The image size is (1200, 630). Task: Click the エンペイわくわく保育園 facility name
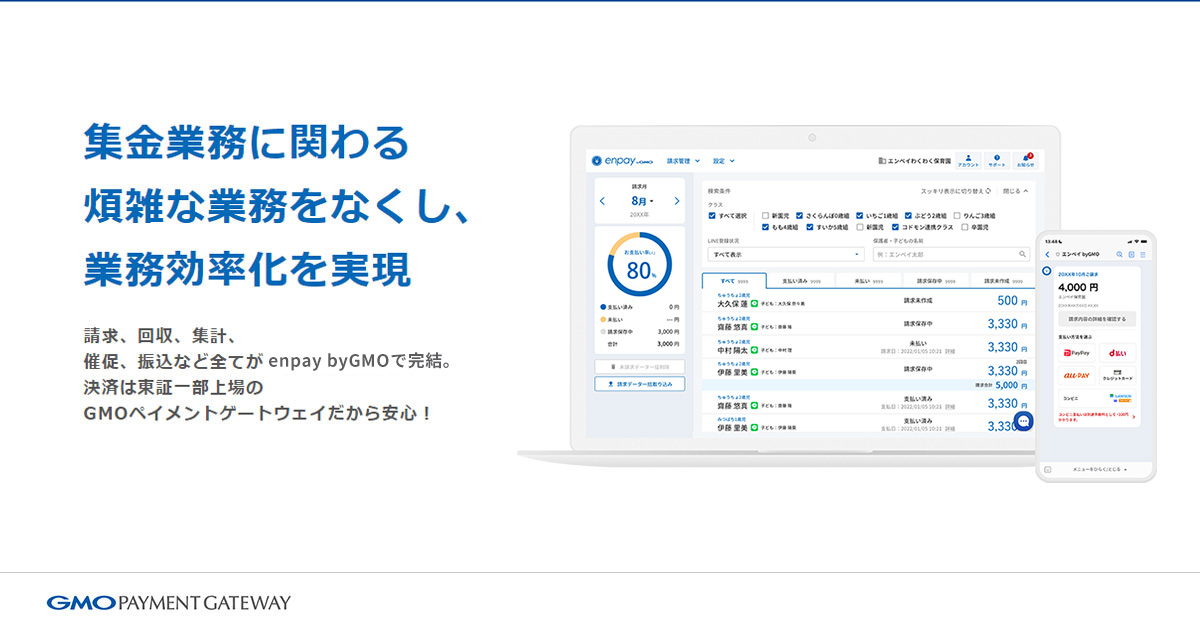coord(914,160)
